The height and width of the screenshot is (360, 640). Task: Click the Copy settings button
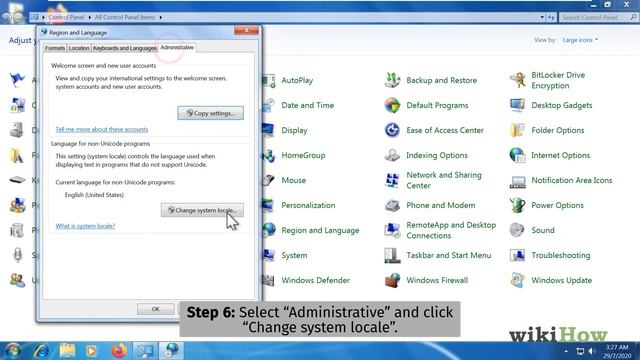(x=211, y=113)
